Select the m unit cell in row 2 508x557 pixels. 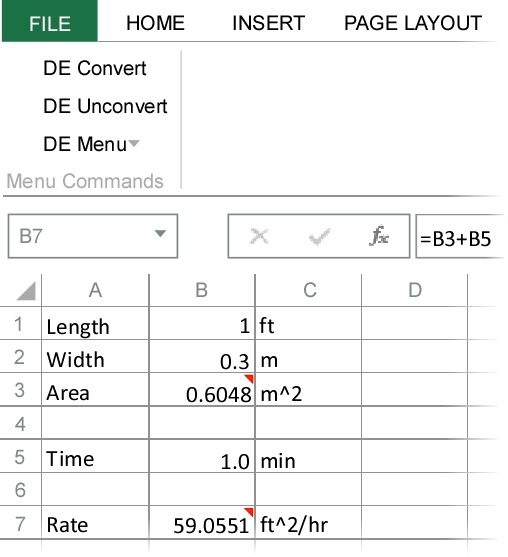(x=308, y=356)
